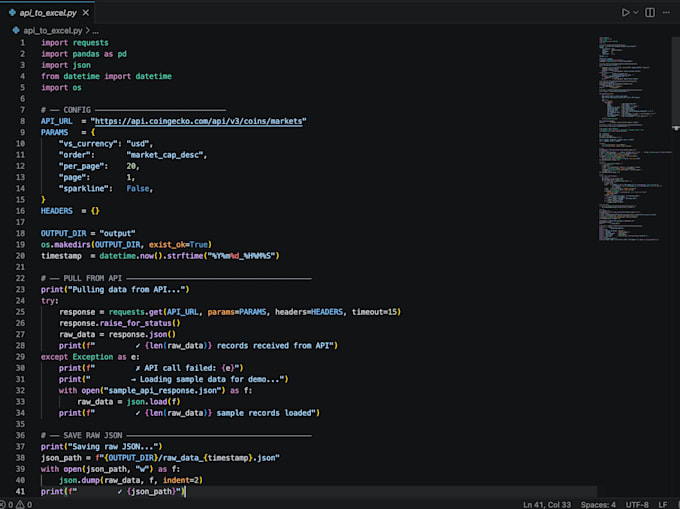Click 'API call failed' string
This screenshot has height=509, width=680.
180,368
